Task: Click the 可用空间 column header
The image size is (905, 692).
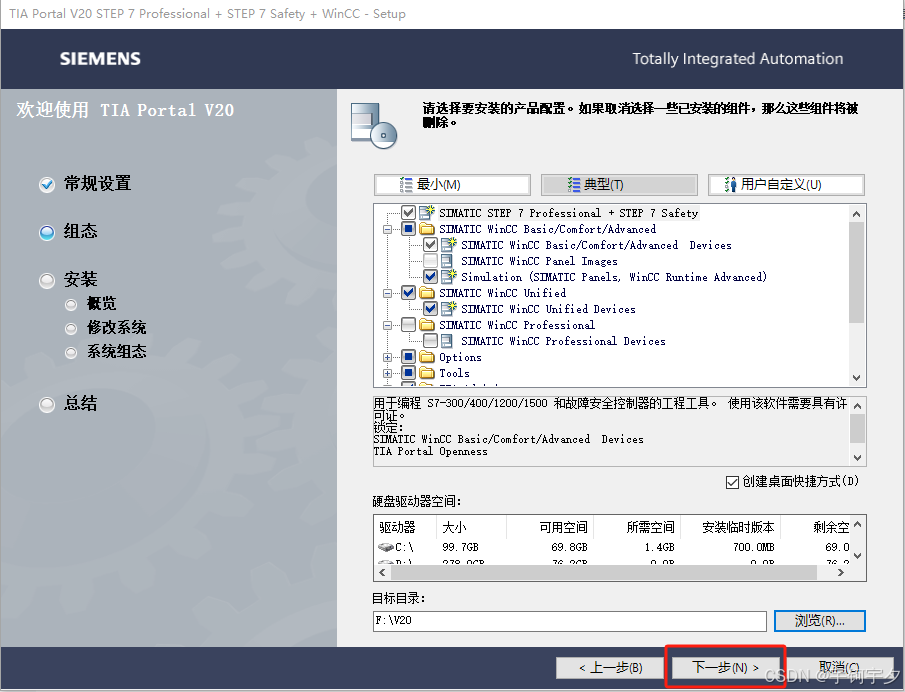Action: point(550,527)
